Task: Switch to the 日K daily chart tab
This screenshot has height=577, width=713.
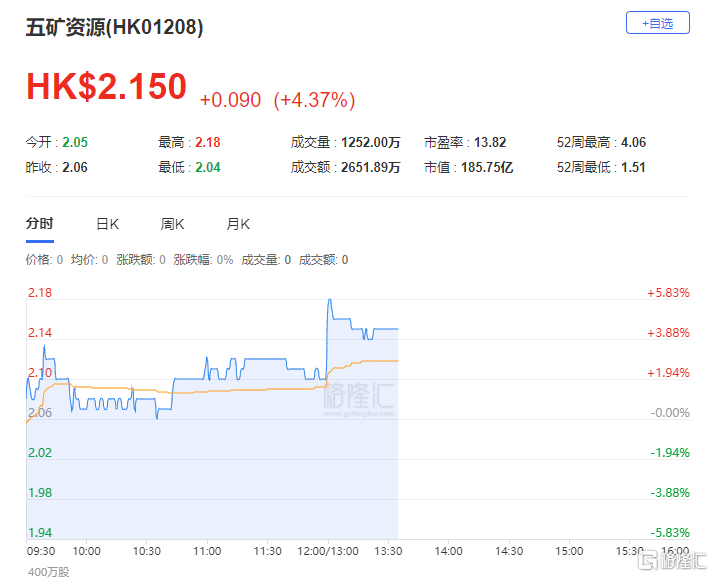Action: point(108,224)
